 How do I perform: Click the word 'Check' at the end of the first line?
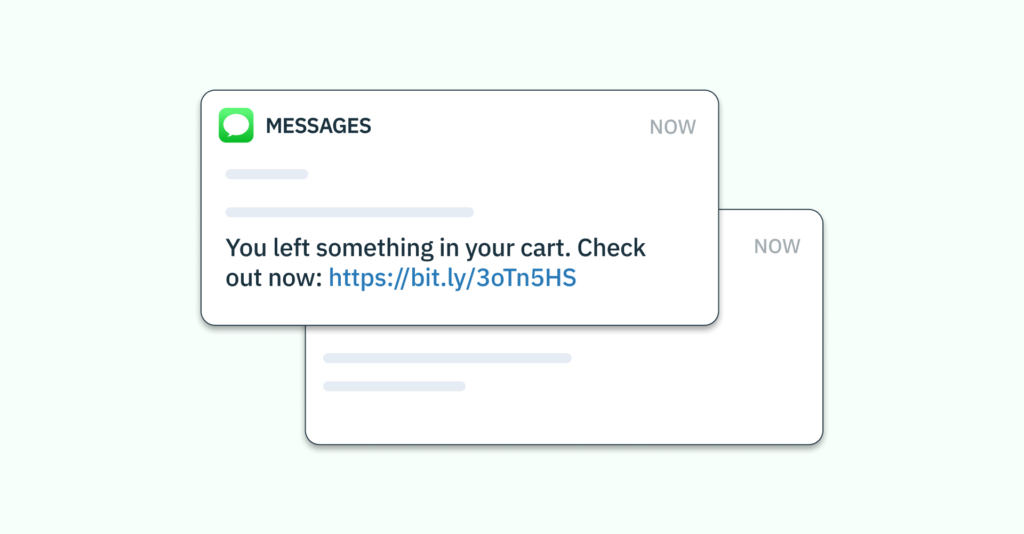tap(611, 247)
